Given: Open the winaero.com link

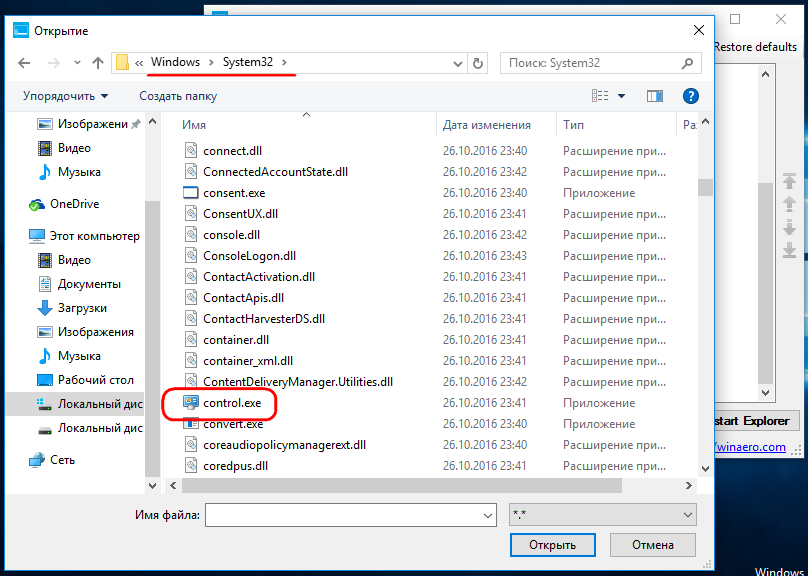Looking at the screenshot, I should (x=750, y=447).
